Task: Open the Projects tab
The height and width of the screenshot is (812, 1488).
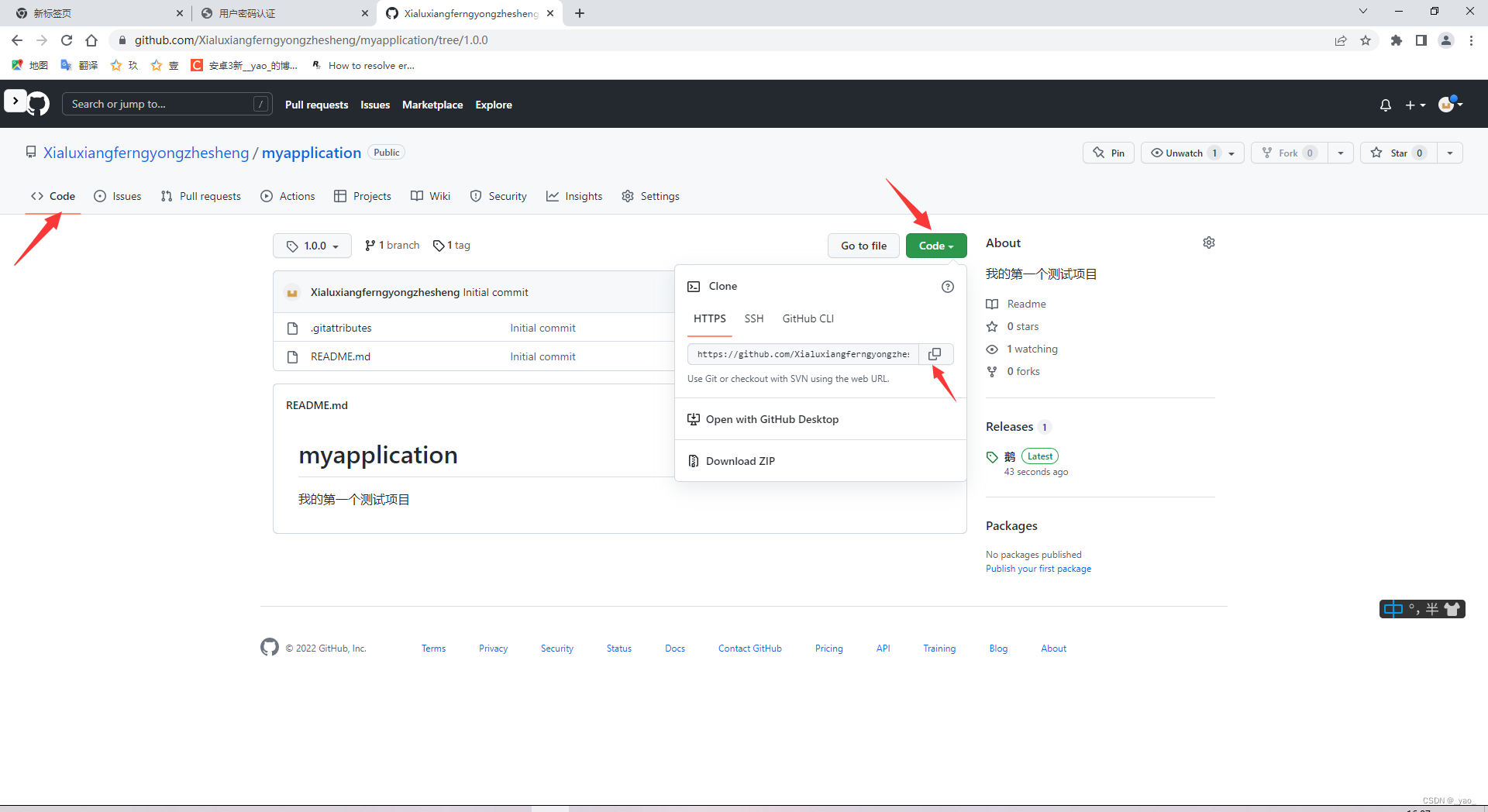Action: point(363,196)
